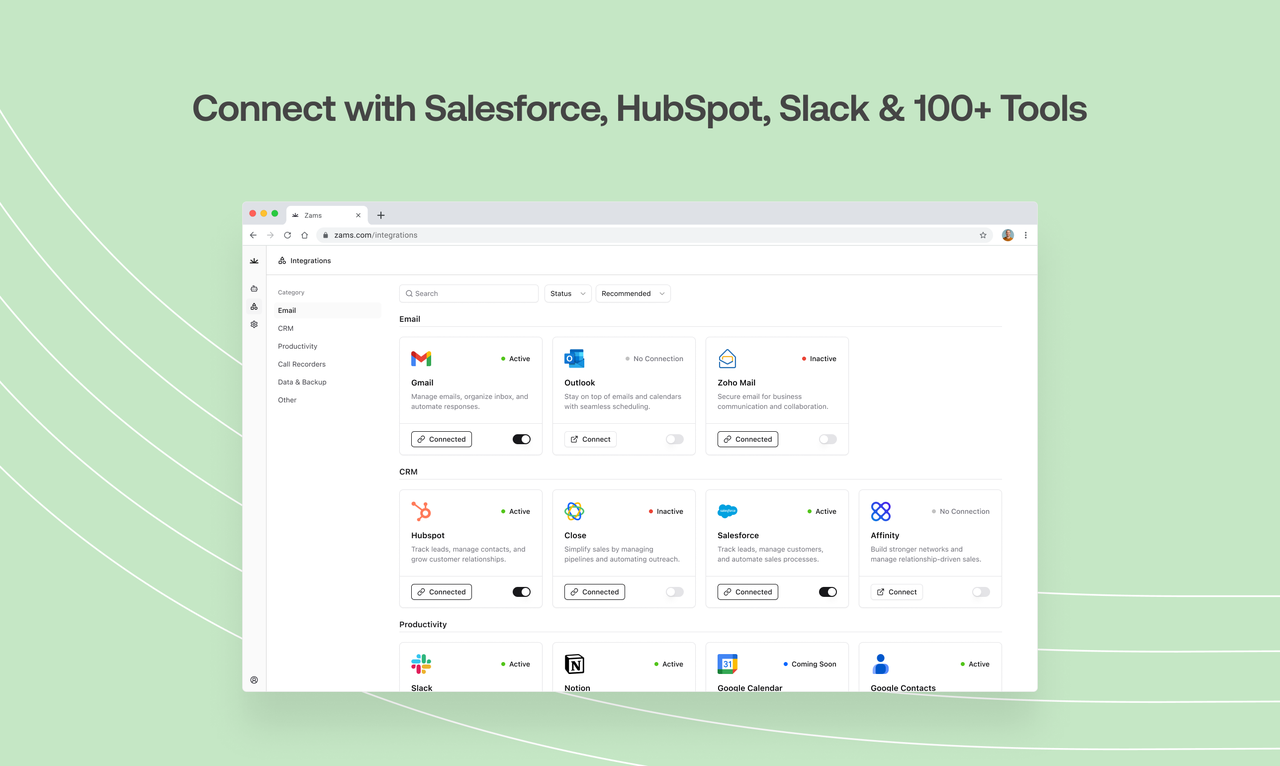Click the Hubspot logo icon
The image size is (1280, 766).
point(421,511)
